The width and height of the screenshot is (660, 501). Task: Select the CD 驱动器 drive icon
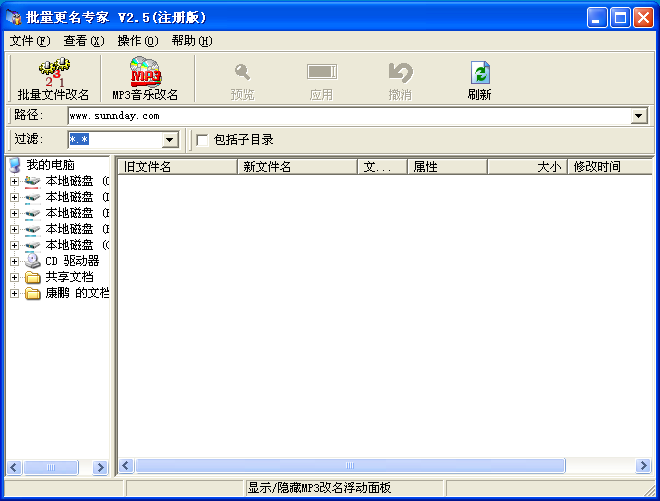tap(33, 261)
